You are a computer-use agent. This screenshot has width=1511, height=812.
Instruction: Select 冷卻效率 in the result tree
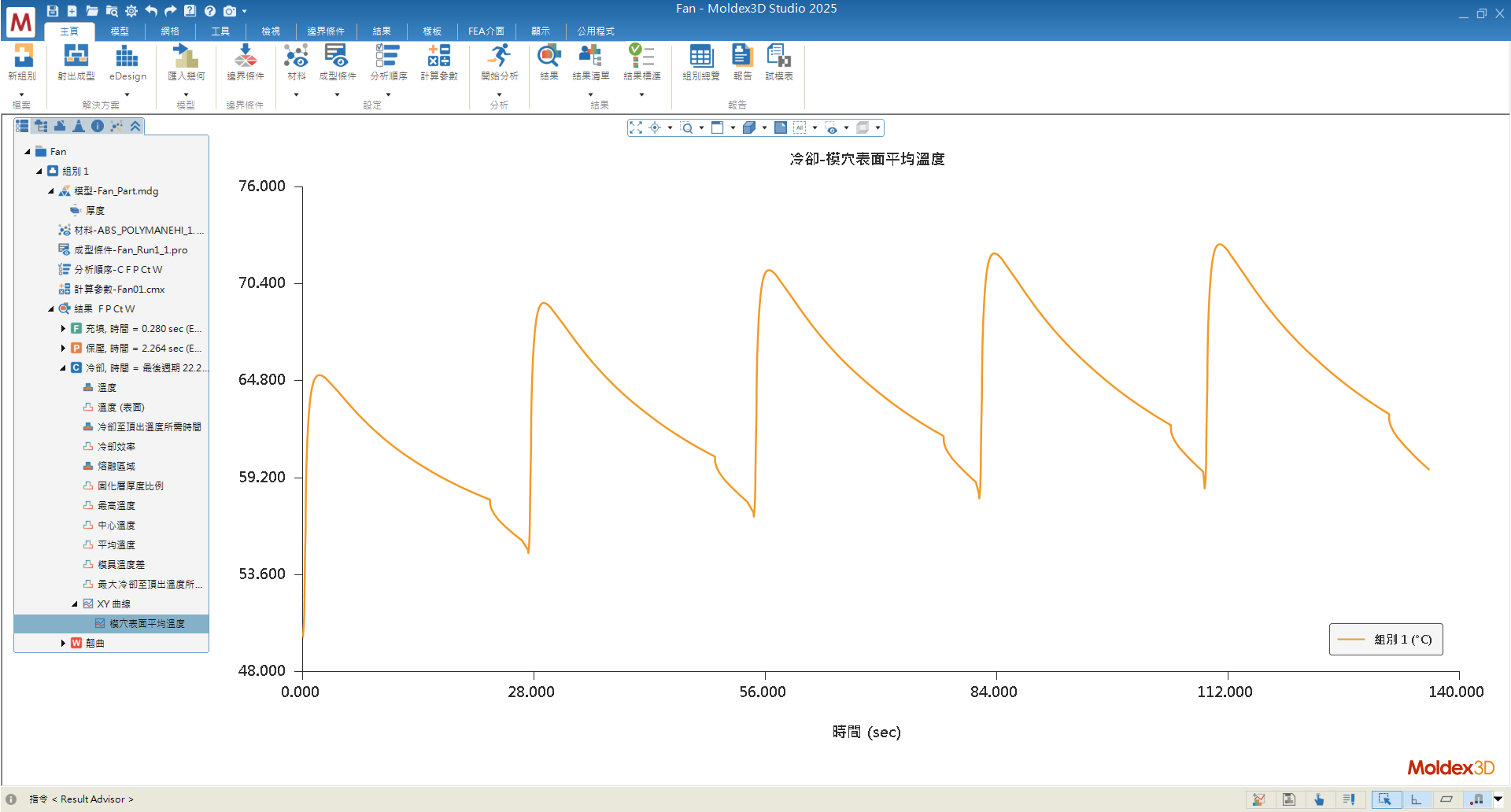[116, 447]
